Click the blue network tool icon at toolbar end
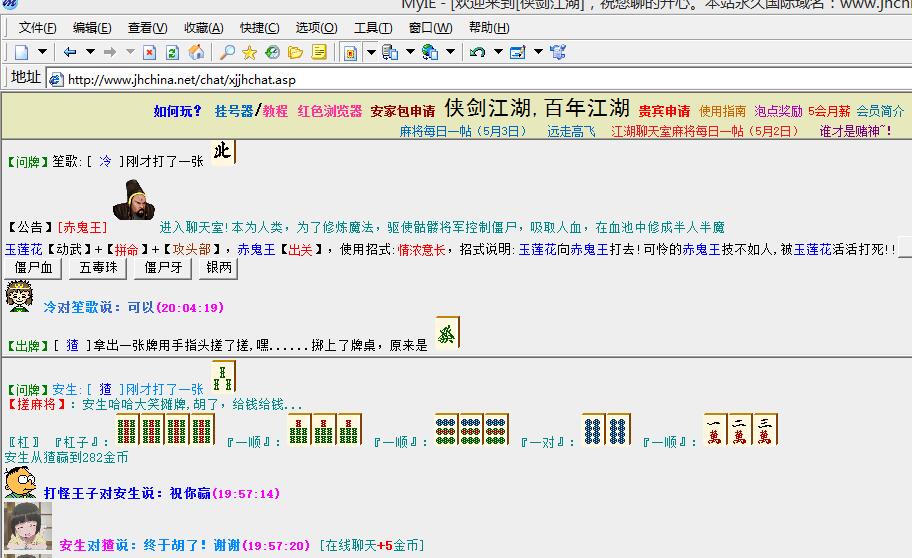This screenshot has height=558, width=912. 558,52
